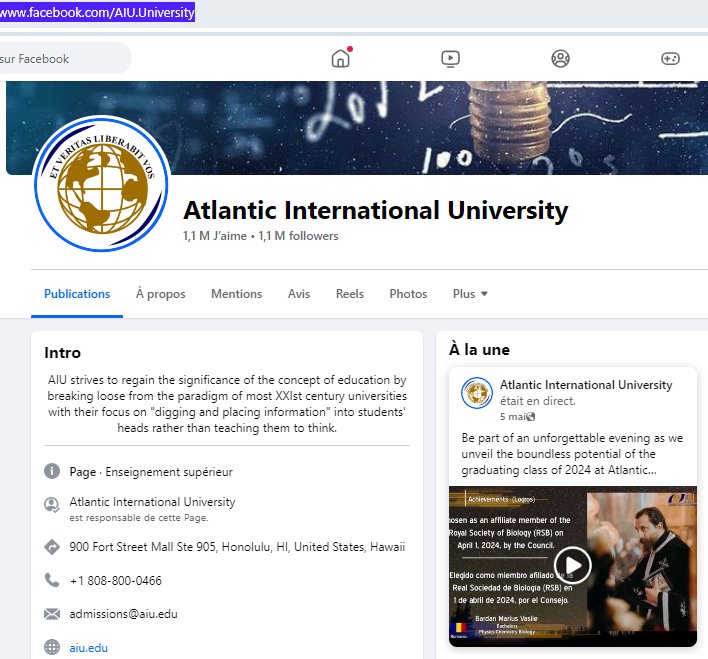Open the Avis tab
This screenshot has width=708, height=659.
point(299,294)
